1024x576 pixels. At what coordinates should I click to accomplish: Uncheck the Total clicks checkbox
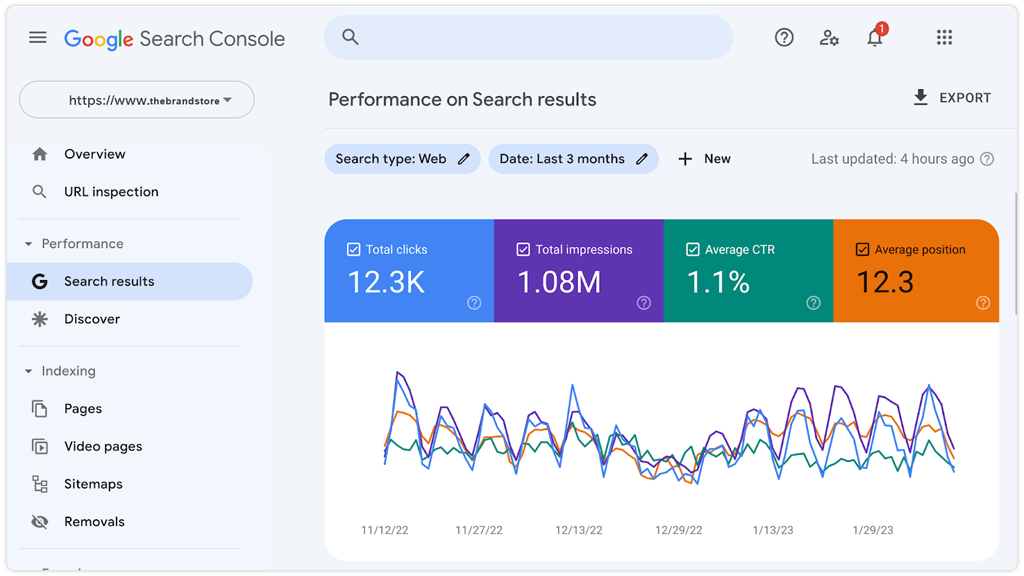pos(353,250)
